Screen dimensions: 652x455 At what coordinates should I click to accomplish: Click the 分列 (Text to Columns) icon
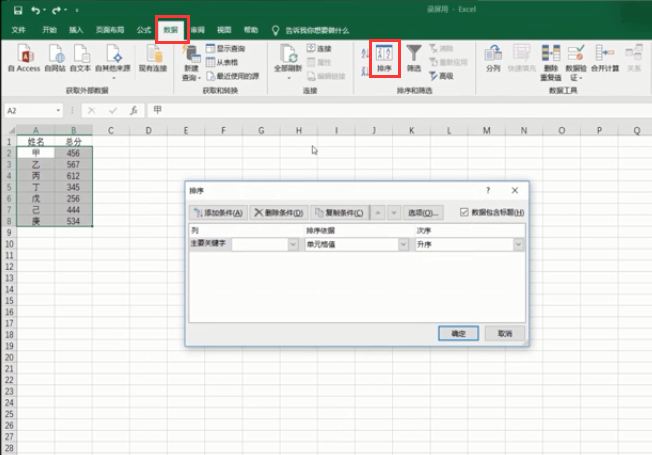coord(492,59)
